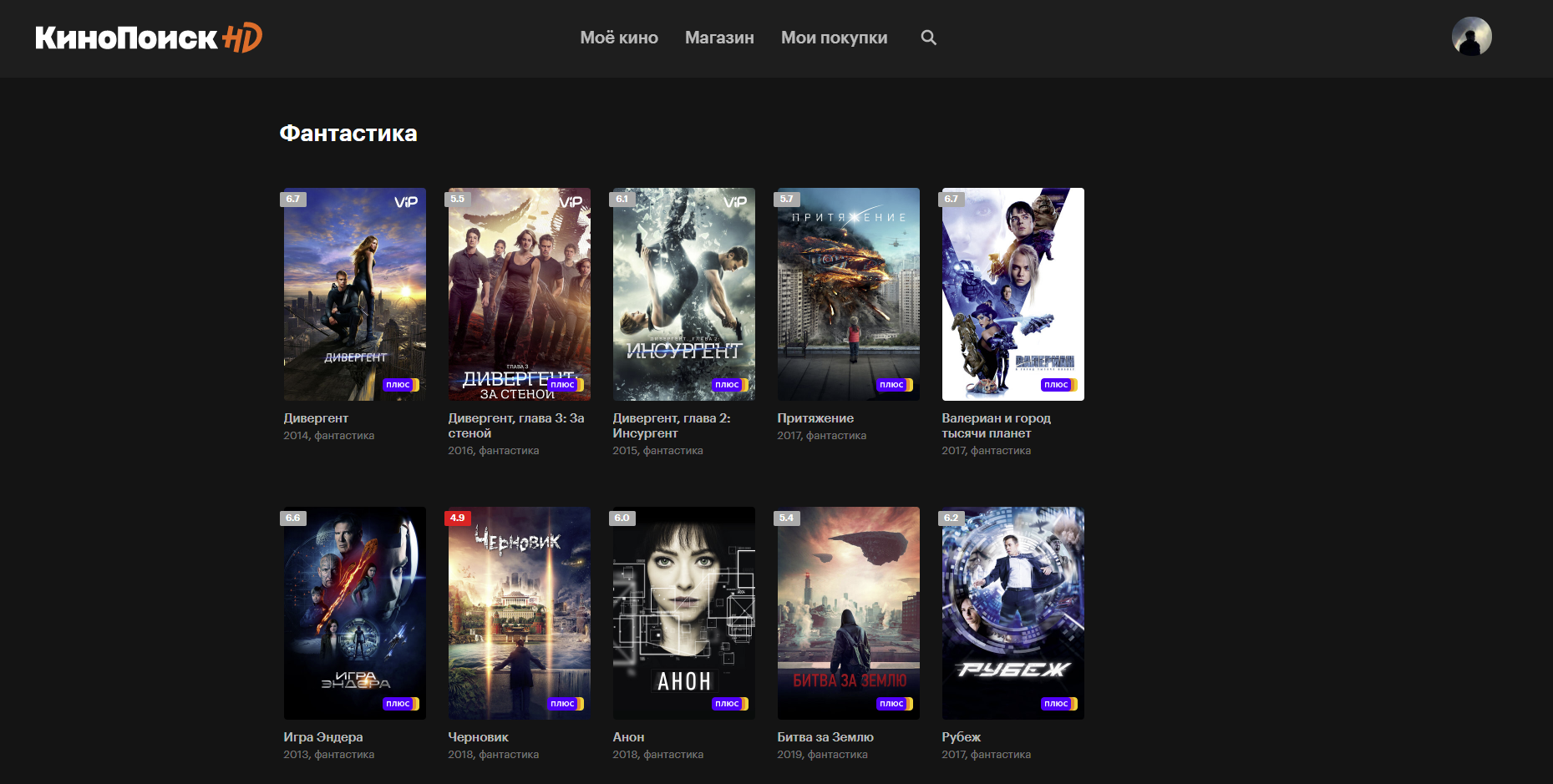This screenshot has height=784, width=1553.
Task: Open the Дивергент, глава 3 poster
Action: (x=520, y=294)
